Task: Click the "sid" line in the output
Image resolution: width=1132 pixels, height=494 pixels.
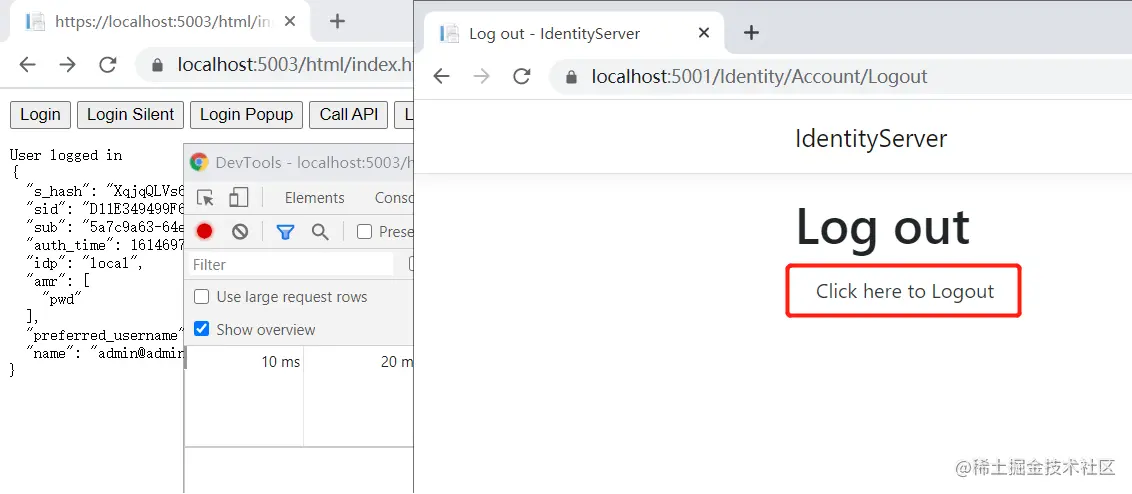Action: 105,209
